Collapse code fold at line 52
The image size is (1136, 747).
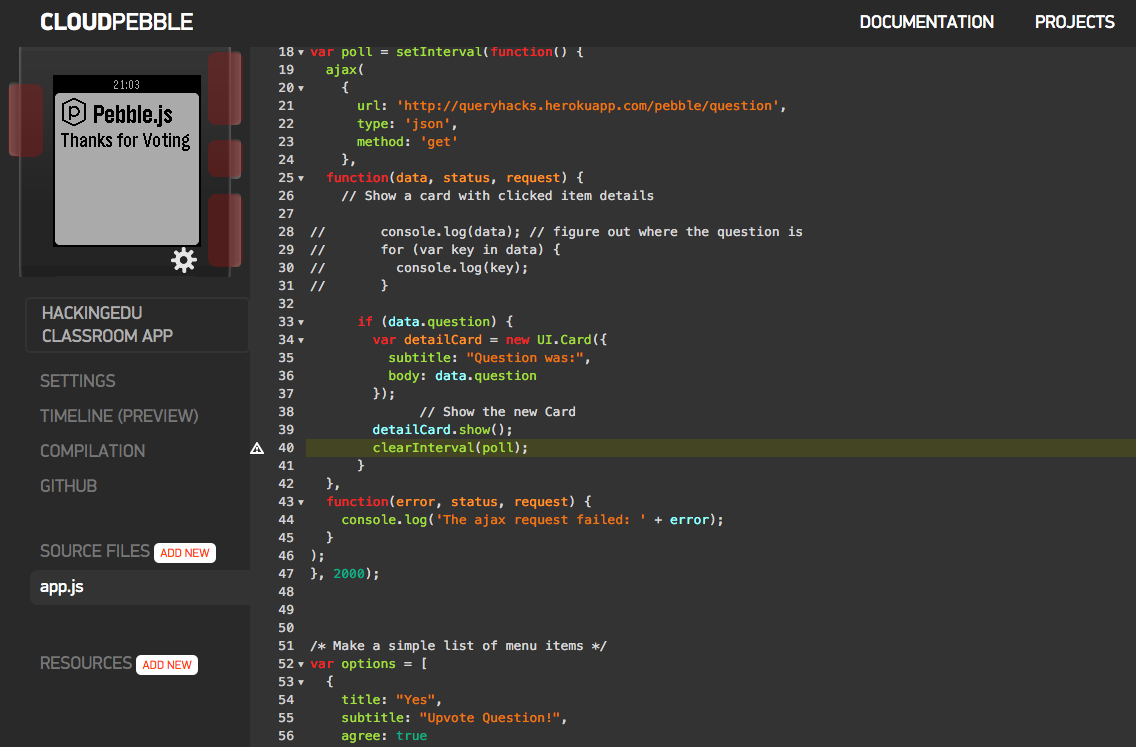pyautogui.click(x=301, y=664)
